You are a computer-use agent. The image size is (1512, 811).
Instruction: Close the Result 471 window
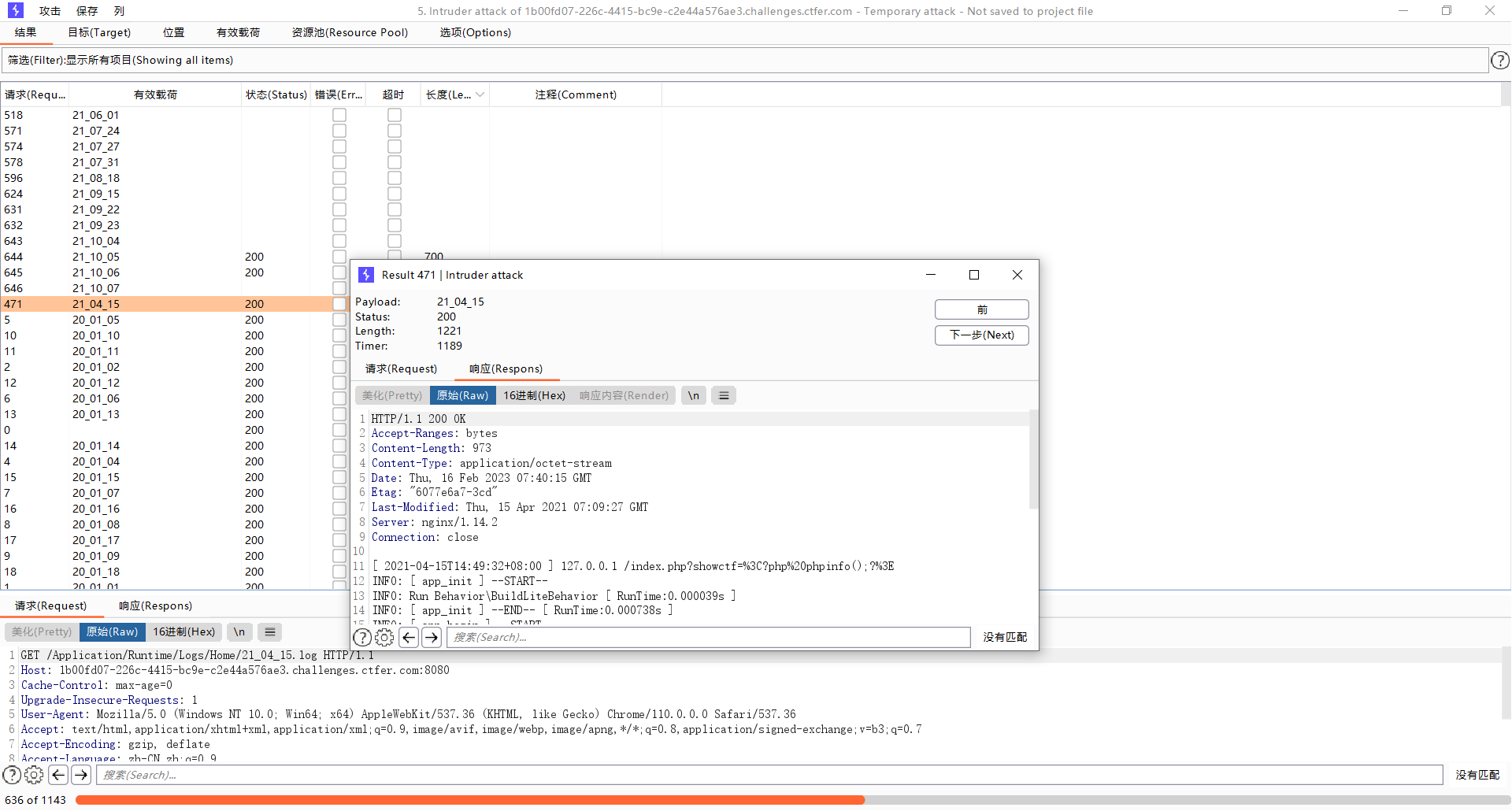(x=1017, y=275)
